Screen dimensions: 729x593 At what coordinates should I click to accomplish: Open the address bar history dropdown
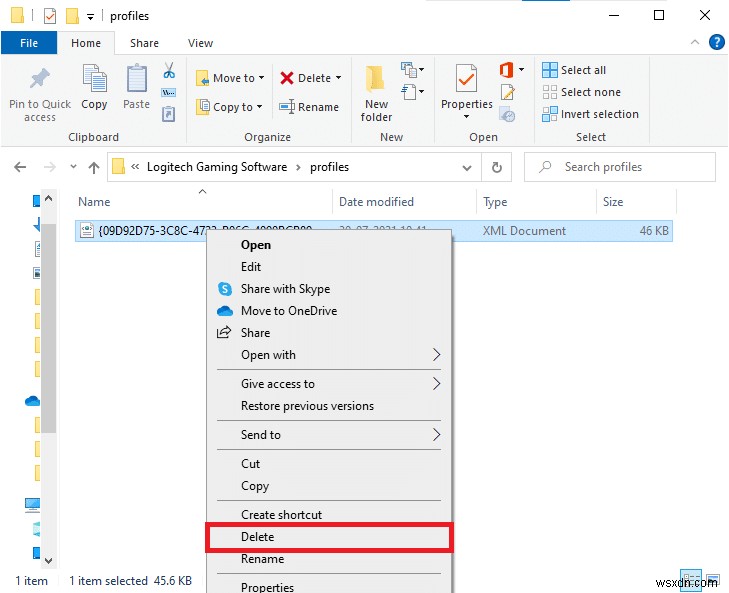pyautogui.click(x=467, y=167)
